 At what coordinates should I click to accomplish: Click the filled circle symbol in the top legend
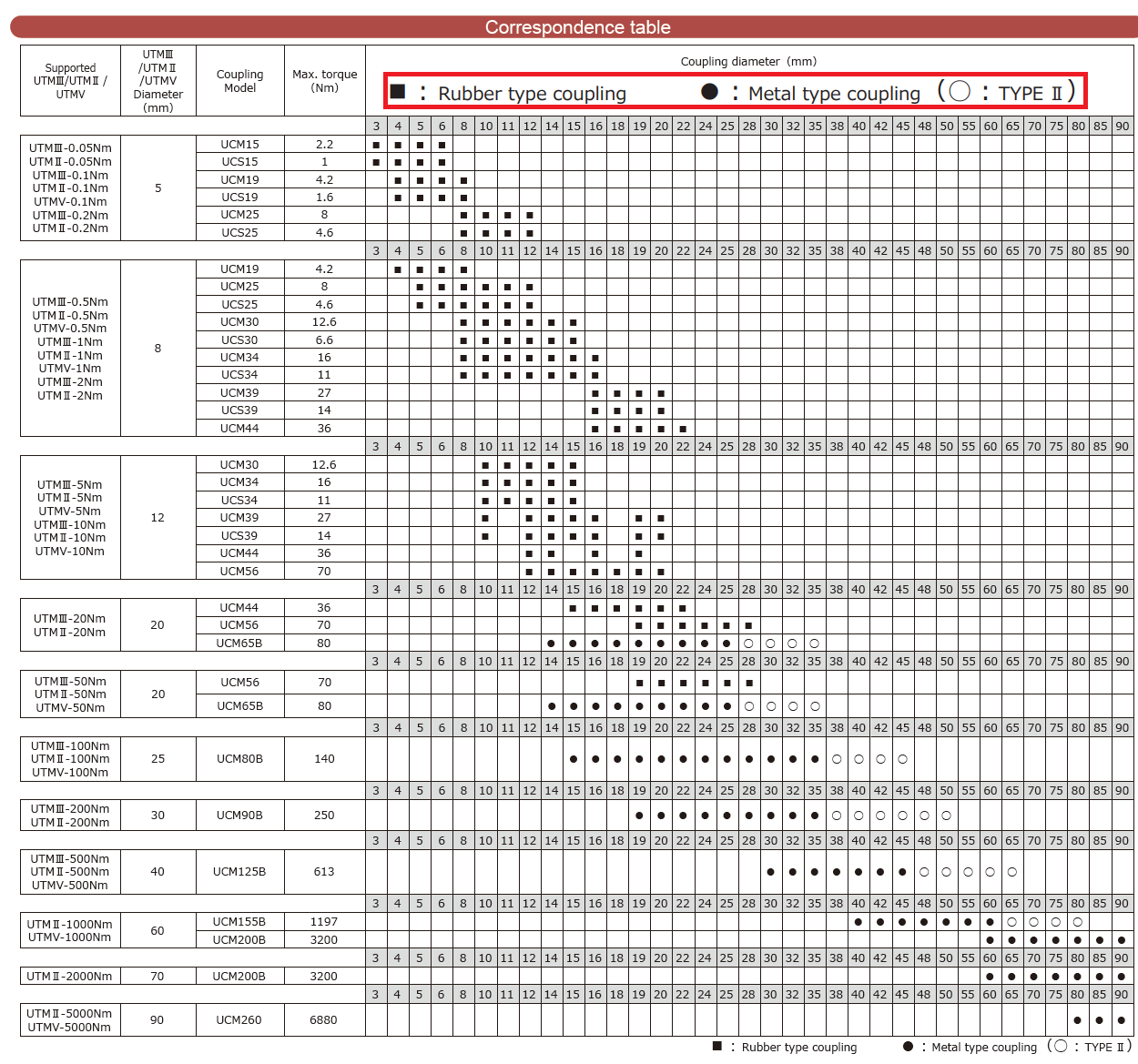click(x=710, y=91)
